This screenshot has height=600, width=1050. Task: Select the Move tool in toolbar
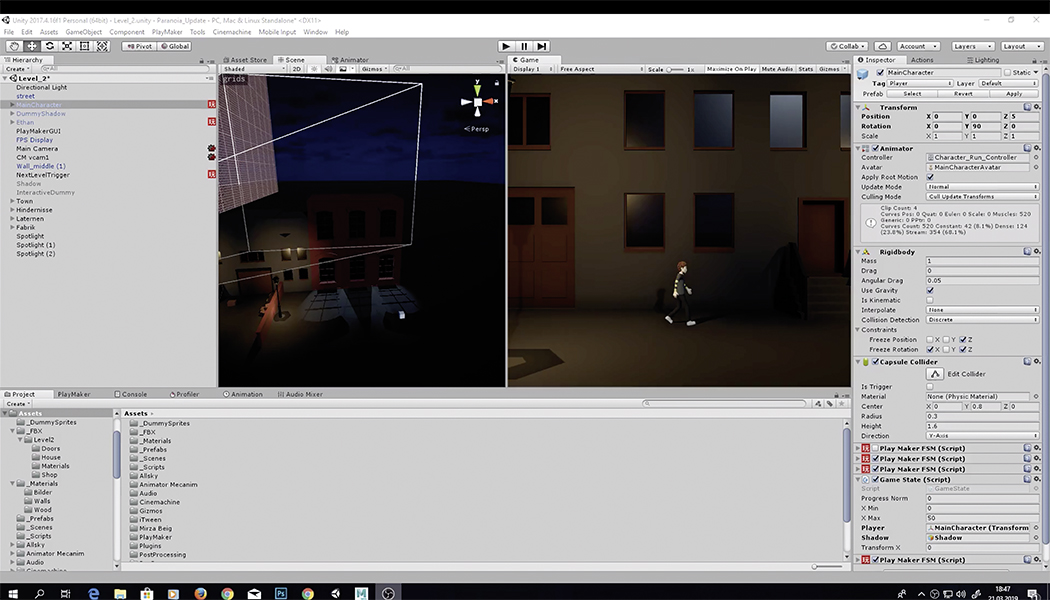[32, 46]
